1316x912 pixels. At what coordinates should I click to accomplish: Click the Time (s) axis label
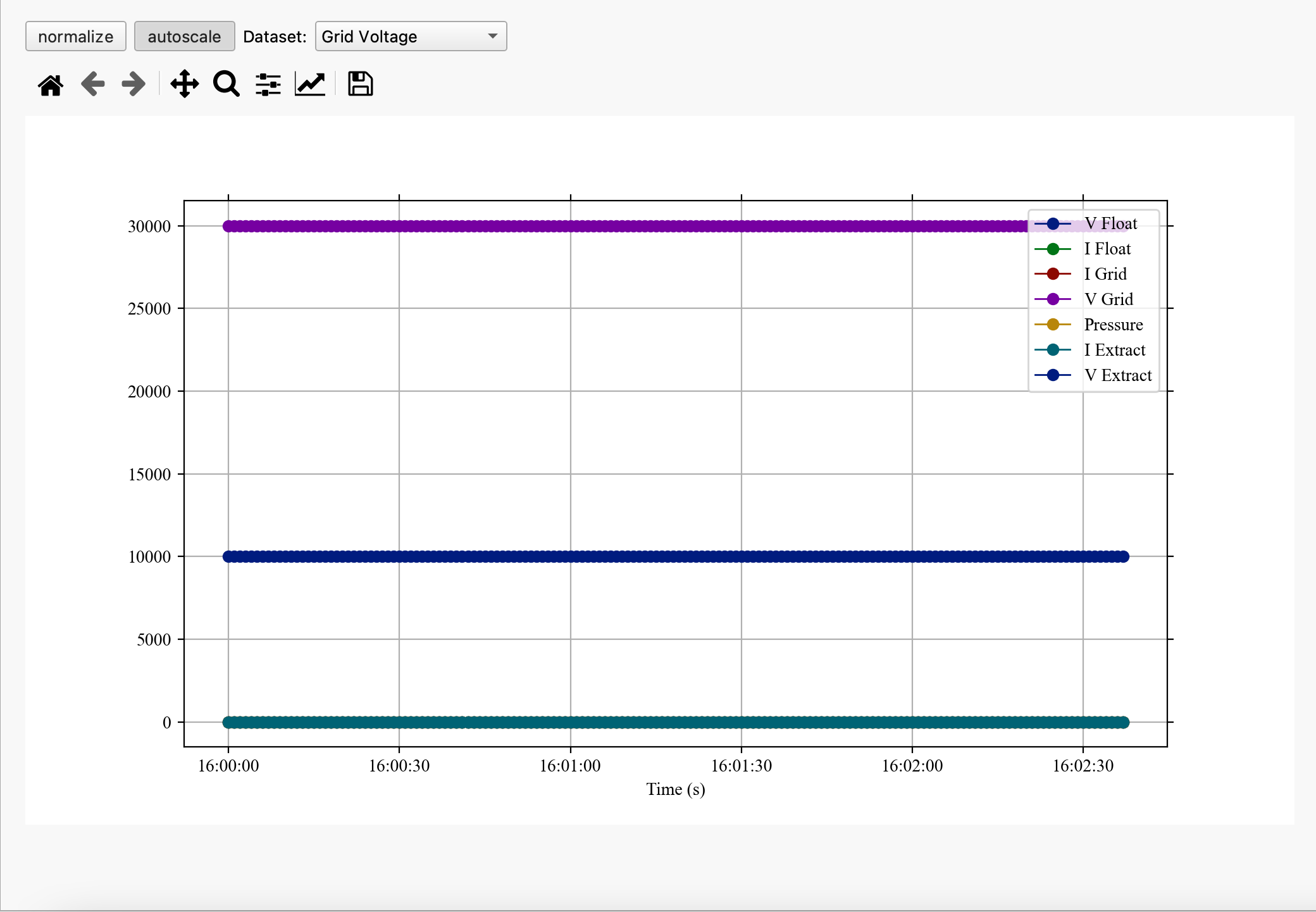[x=676, y=789]
